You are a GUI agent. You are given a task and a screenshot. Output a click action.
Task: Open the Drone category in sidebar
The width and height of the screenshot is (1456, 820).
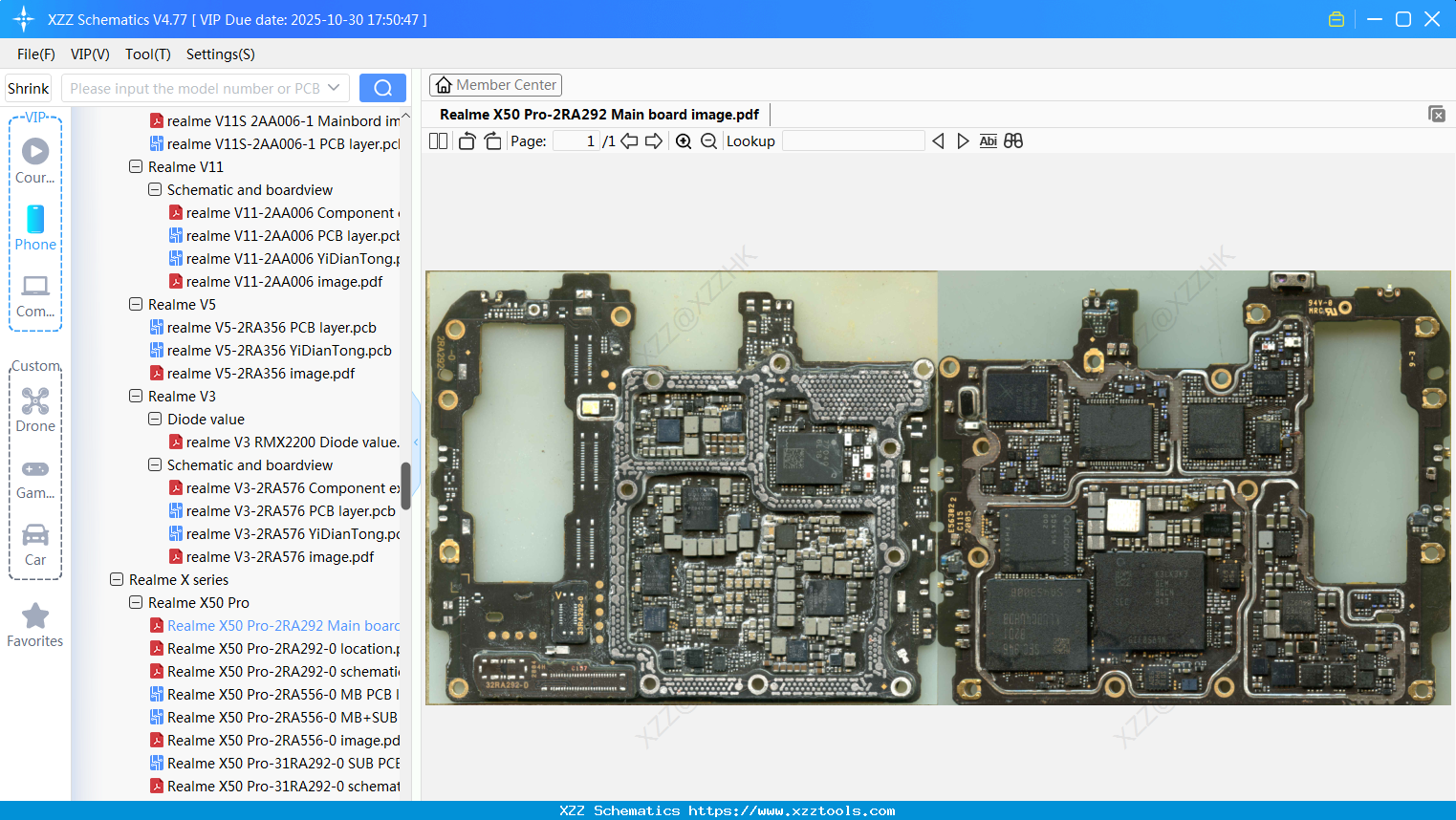[x=35, y=409]
